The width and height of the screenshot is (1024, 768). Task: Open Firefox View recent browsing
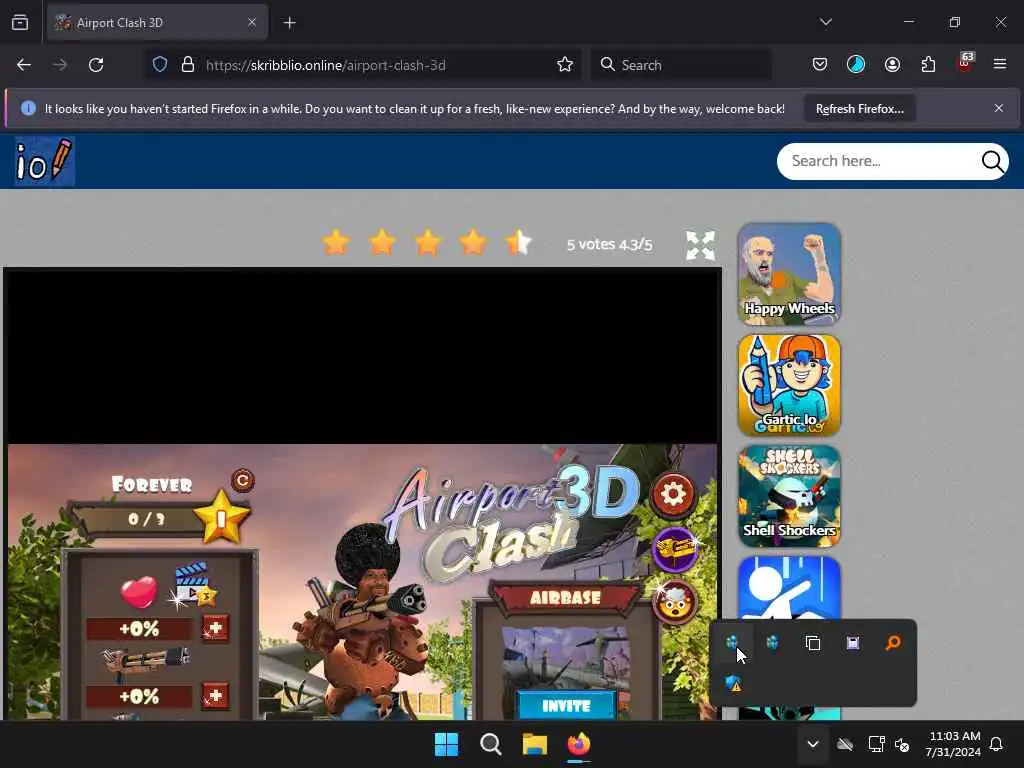[20, 23]
